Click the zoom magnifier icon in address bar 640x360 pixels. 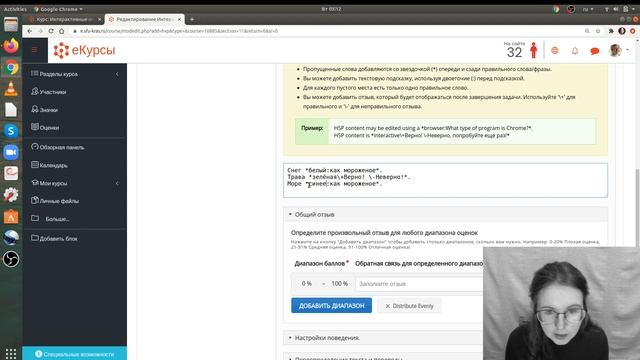click(x=587, y=31)
